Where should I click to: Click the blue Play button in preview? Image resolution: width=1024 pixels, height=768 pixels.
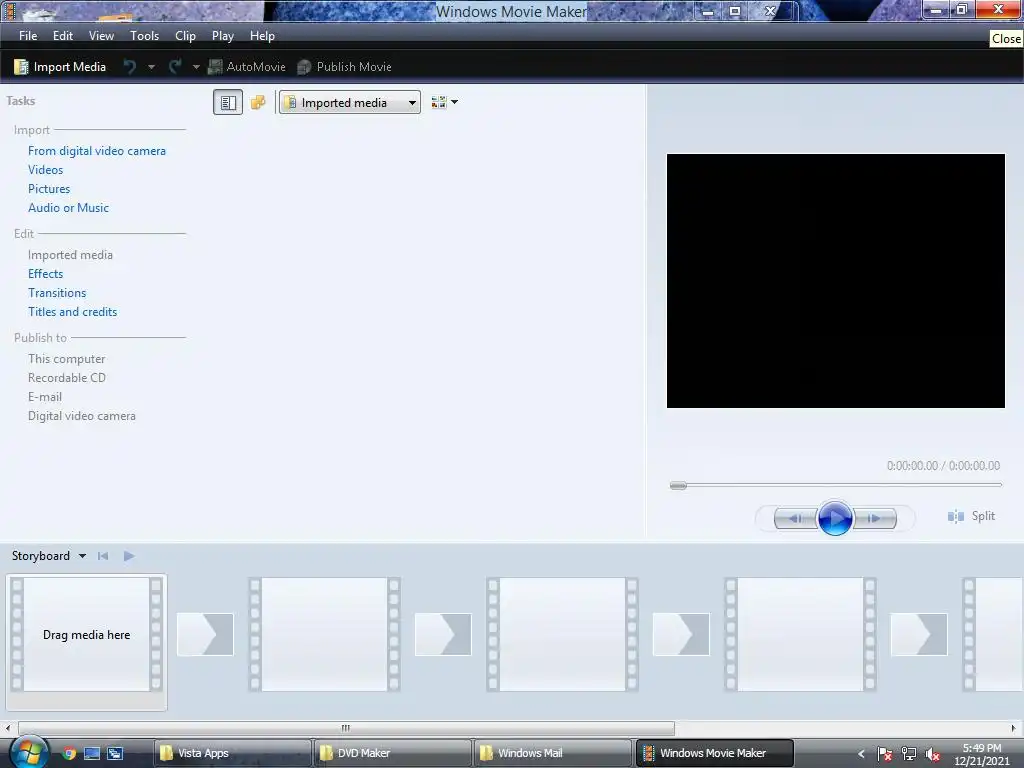pos(835,518)
